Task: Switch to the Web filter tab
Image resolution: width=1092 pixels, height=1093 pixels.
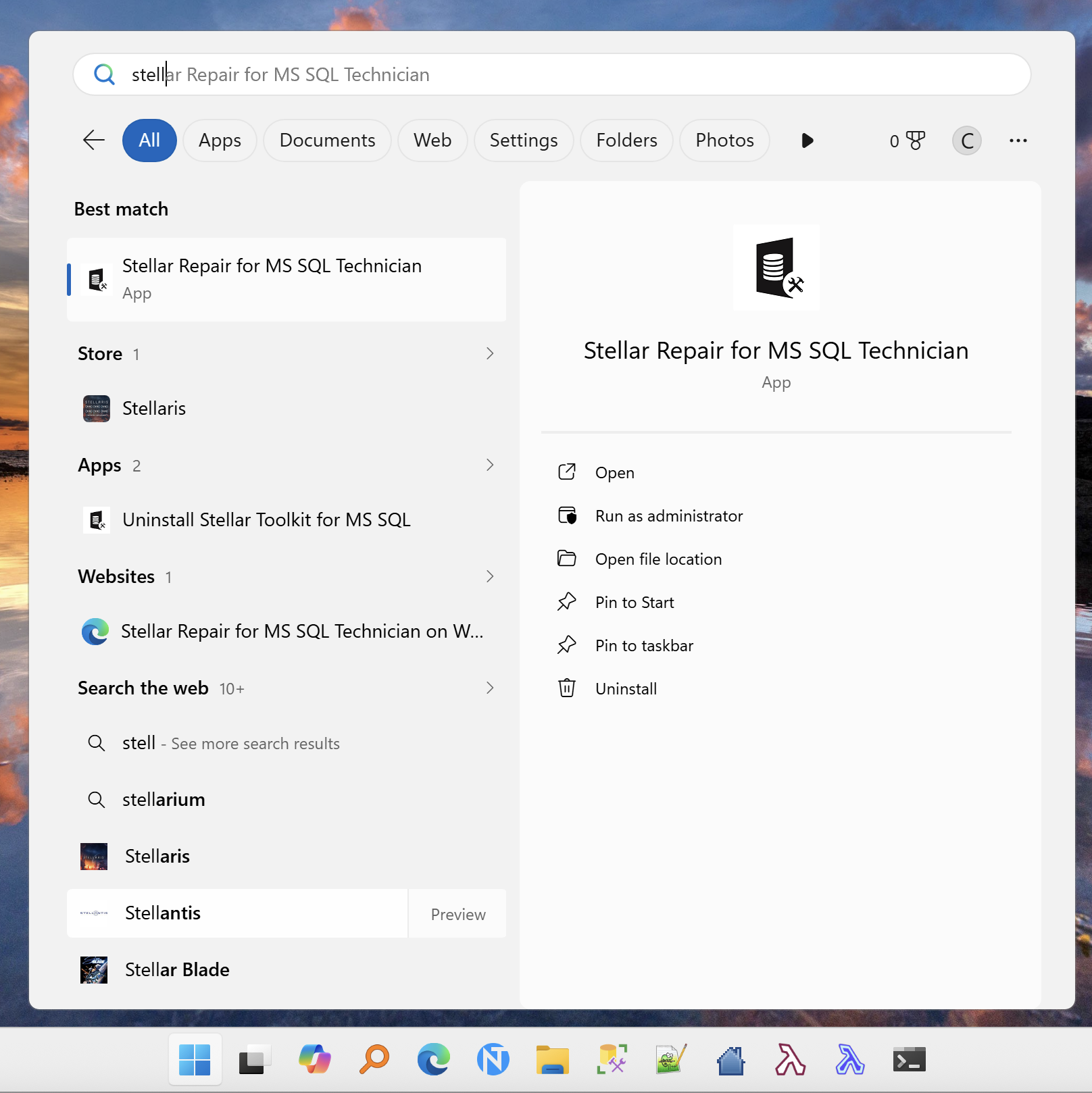Action: coord(432,141)
